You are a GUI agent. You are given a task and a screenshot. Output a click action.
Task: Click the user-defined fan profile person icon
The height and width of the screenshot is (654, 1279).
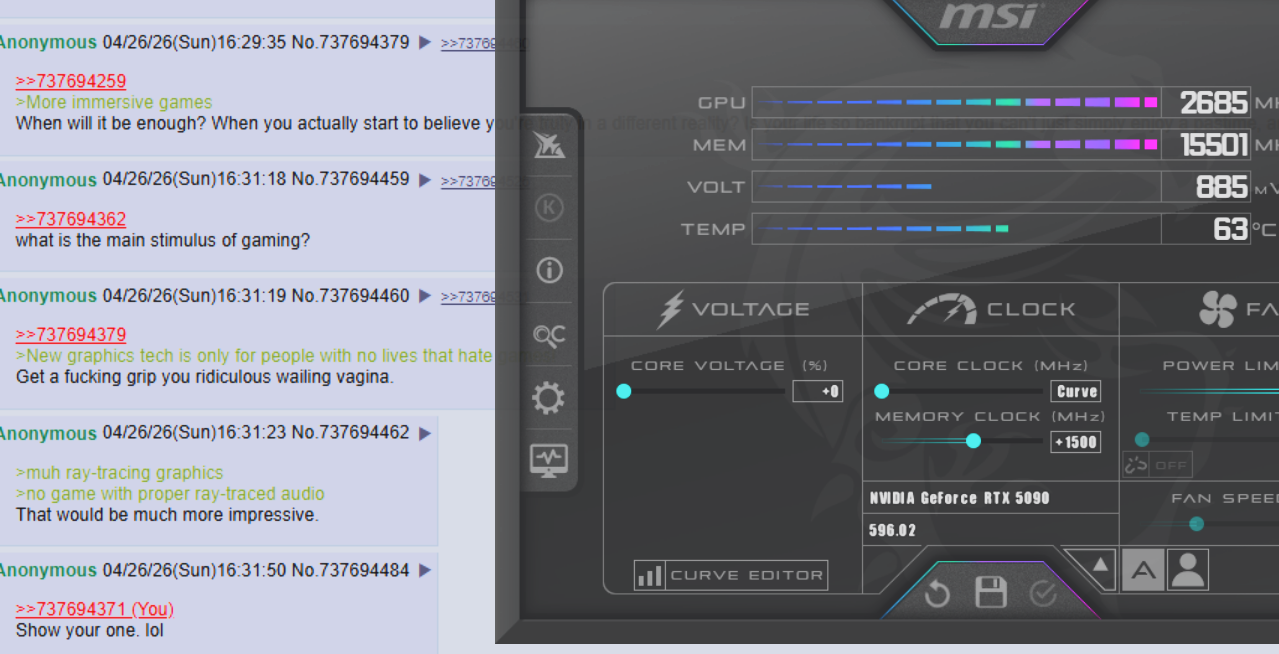(x=1188, y=570)
